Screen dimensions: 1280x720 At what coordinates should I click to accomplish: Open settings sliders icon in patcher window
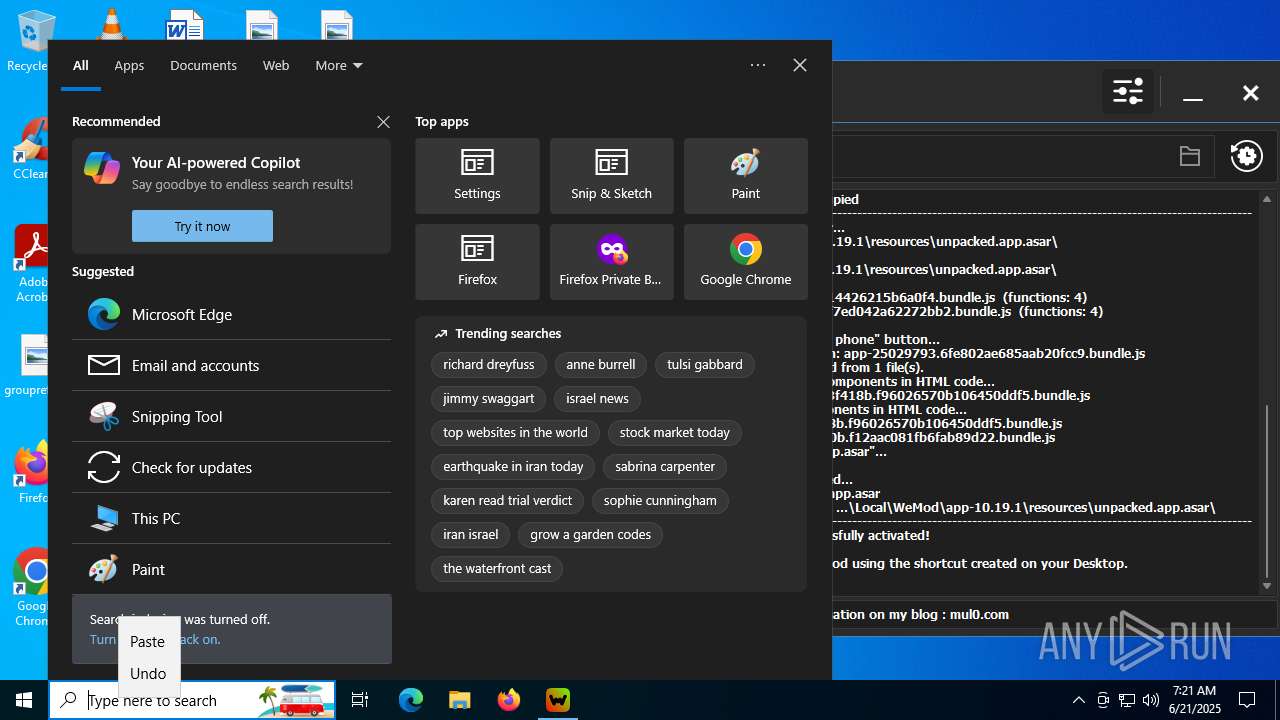[x=1128, y=92]
